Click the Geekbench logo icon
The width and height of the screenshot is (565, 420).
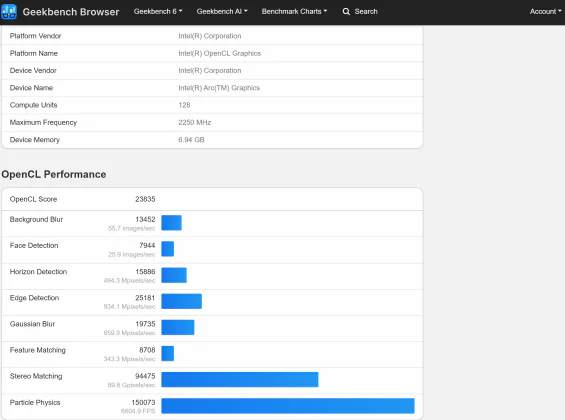coord(9,12)
